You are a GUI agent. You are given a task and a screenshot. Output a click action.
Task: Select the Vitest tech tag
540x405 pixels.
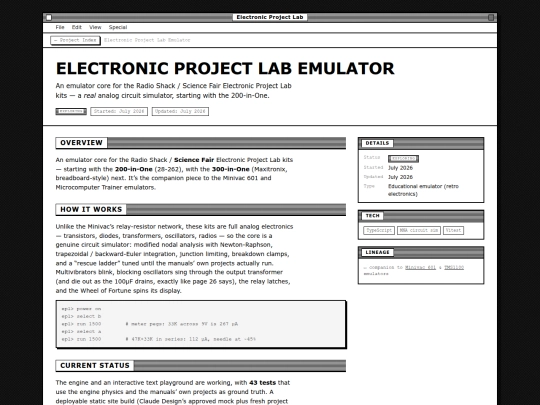click(453, 230)
